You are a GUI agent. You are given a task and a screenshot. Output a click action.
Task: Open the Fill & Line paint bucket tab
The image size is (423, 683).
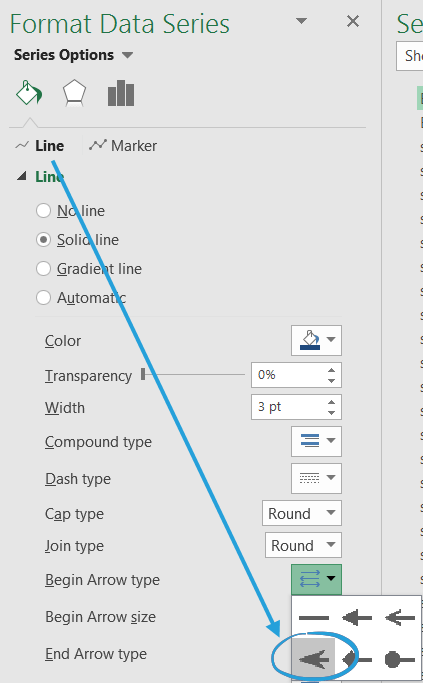click(29, 93)
